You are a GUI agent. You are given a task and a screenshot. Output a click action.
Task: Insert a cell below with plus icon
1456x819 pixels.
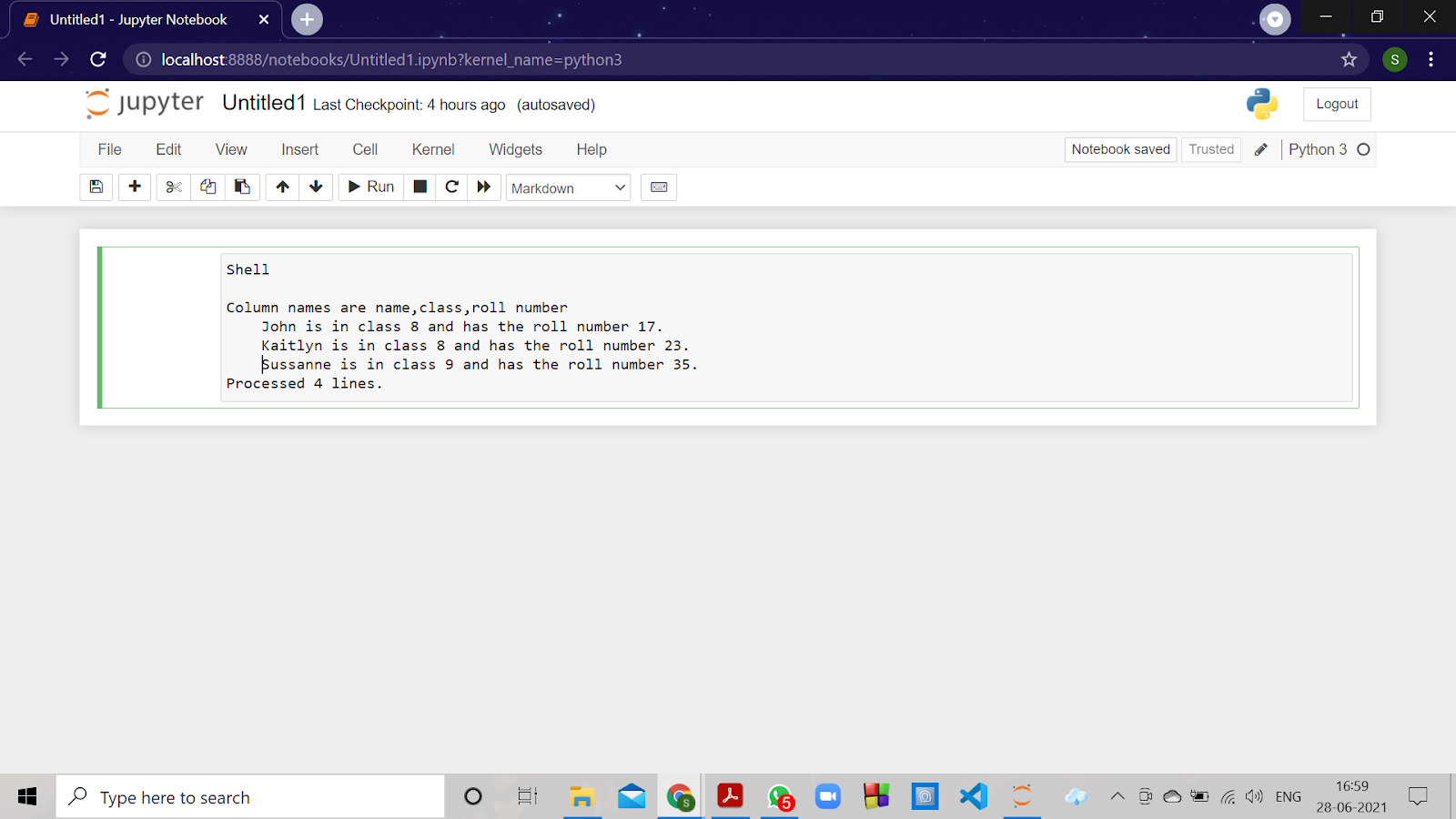click(135, 187)
